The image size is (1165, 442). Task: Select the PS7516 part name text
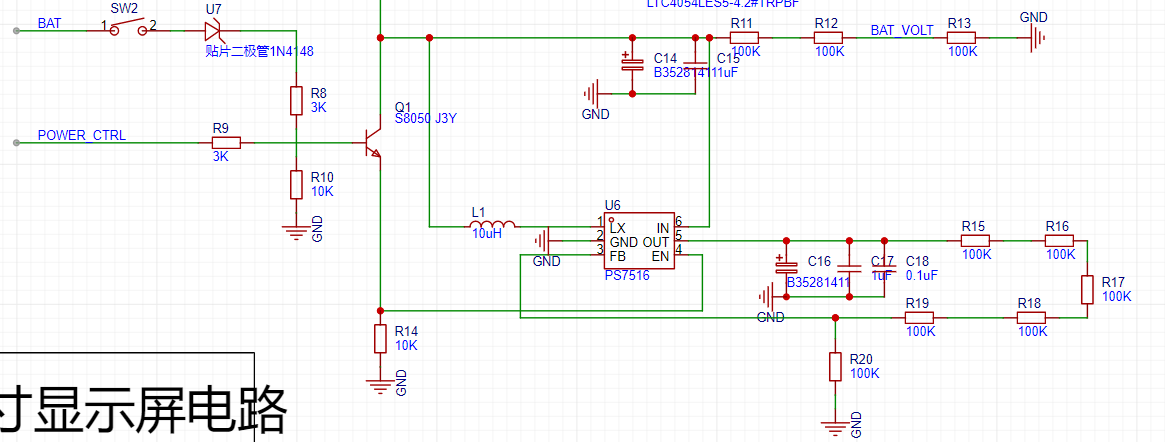click(x=628, y=276)
